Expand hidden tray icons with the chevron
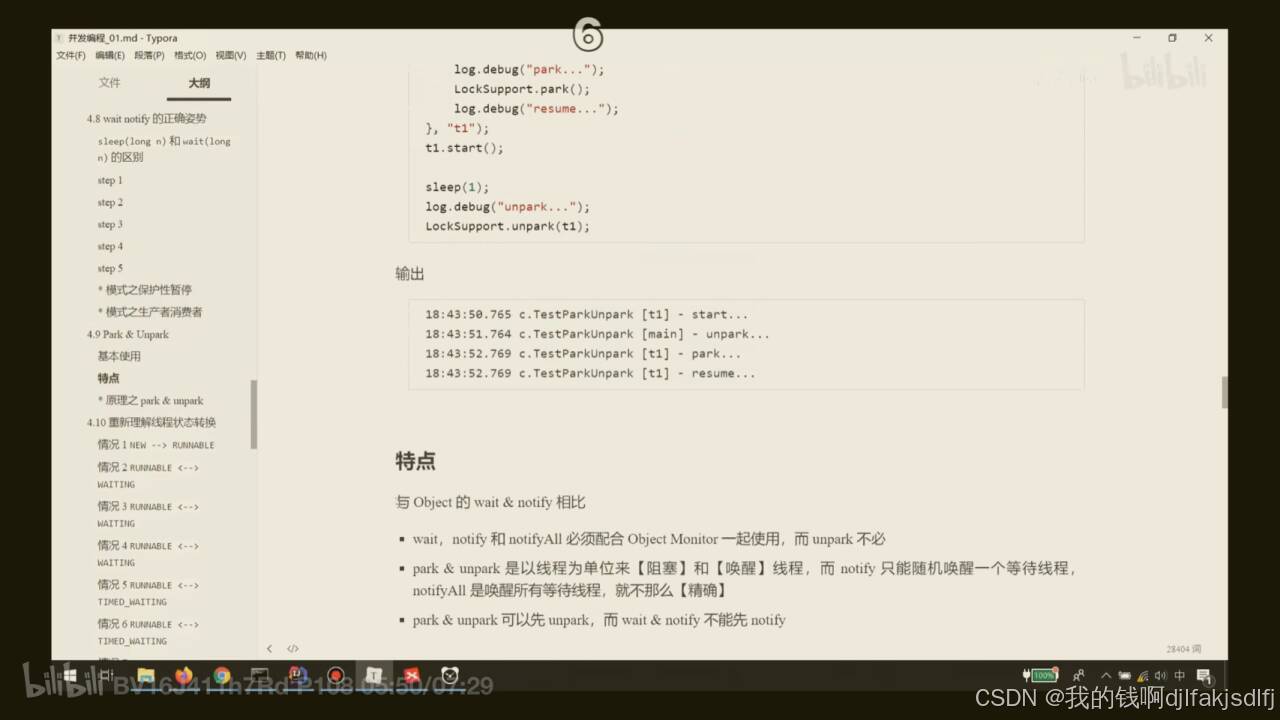Screen dimensions: 1280x720 (x=1106, y=675)
